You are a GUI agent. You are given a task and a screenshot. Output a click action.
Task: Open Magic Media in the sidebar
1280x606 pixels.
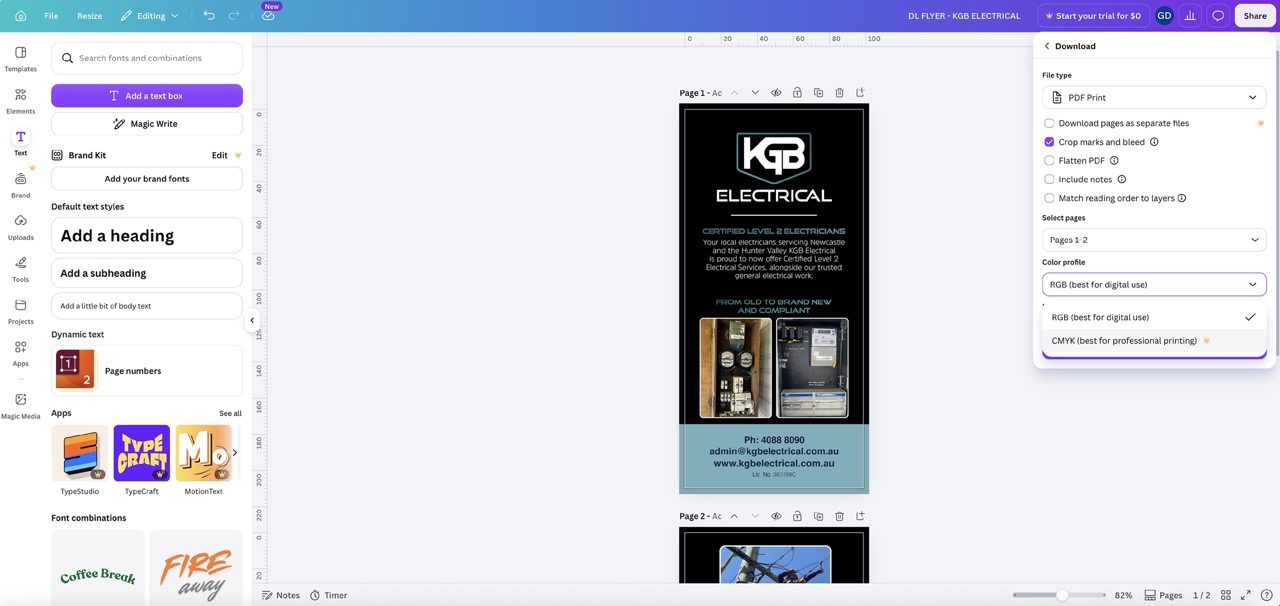click(20, 405)
